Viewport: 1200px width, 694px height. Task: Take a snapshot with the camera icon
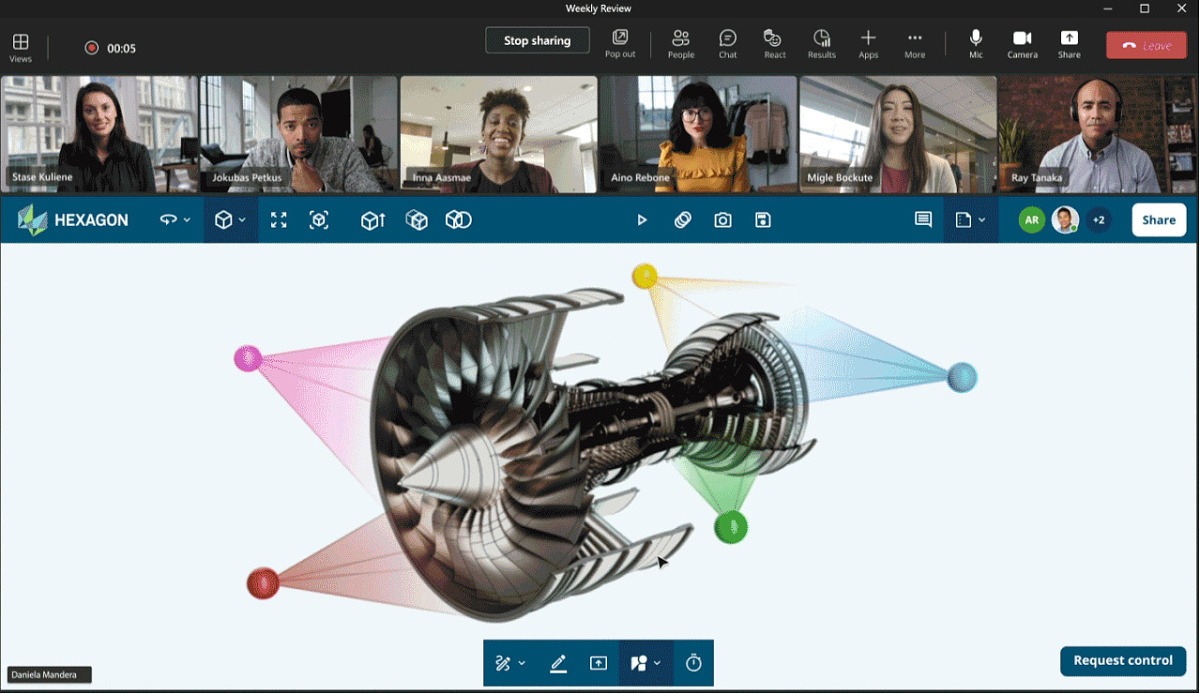click(x=722, y=219)
